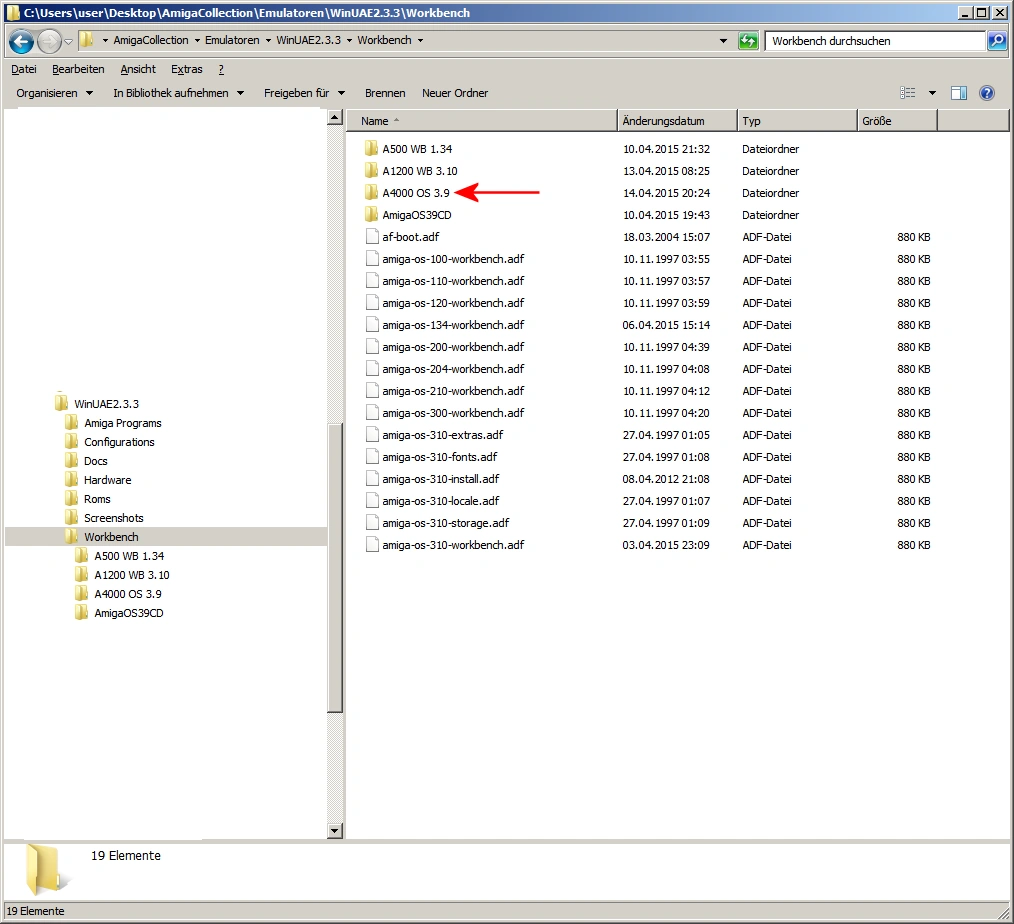Open the Organisieren dropdown
The width and height of the screenshot is (1014, 924).
[x=54, y=93]
